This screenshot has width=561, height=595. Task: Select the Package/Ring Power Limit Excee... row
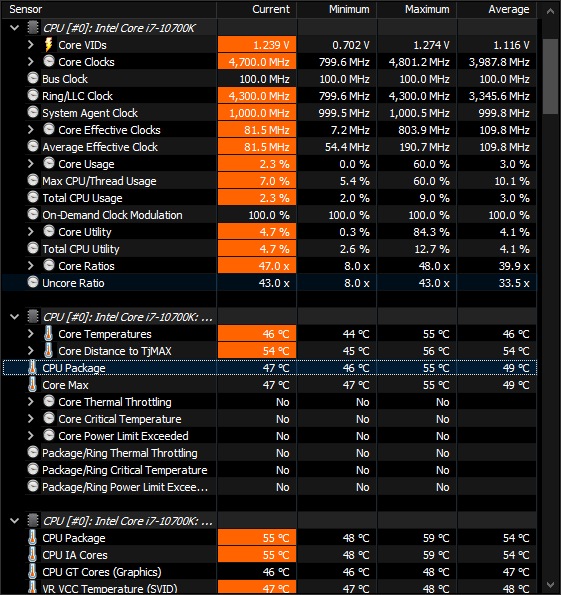pyautogui.click(x=269, y=487)
